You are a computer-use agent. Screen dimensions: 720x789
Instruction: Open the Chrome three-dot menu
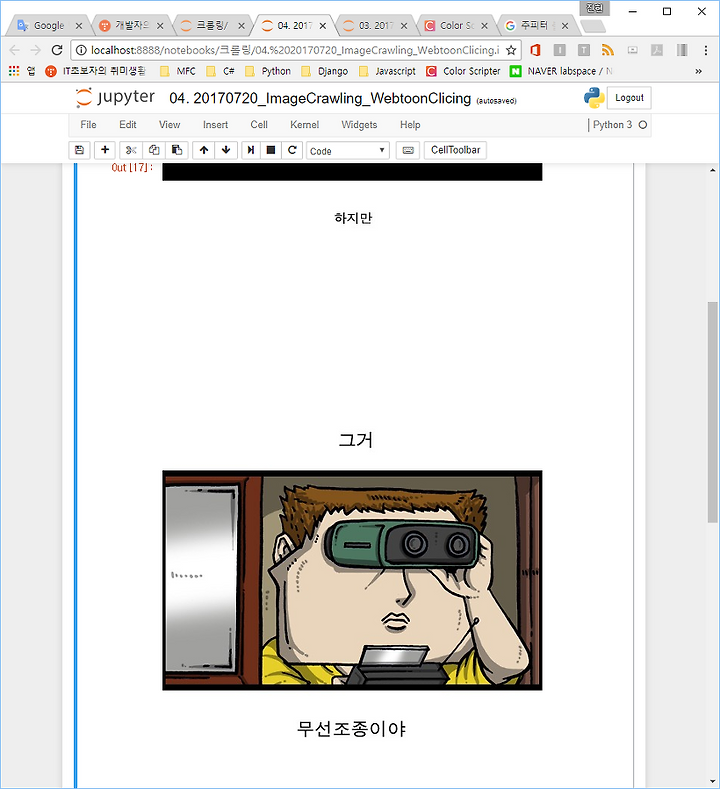click(706, 50)
